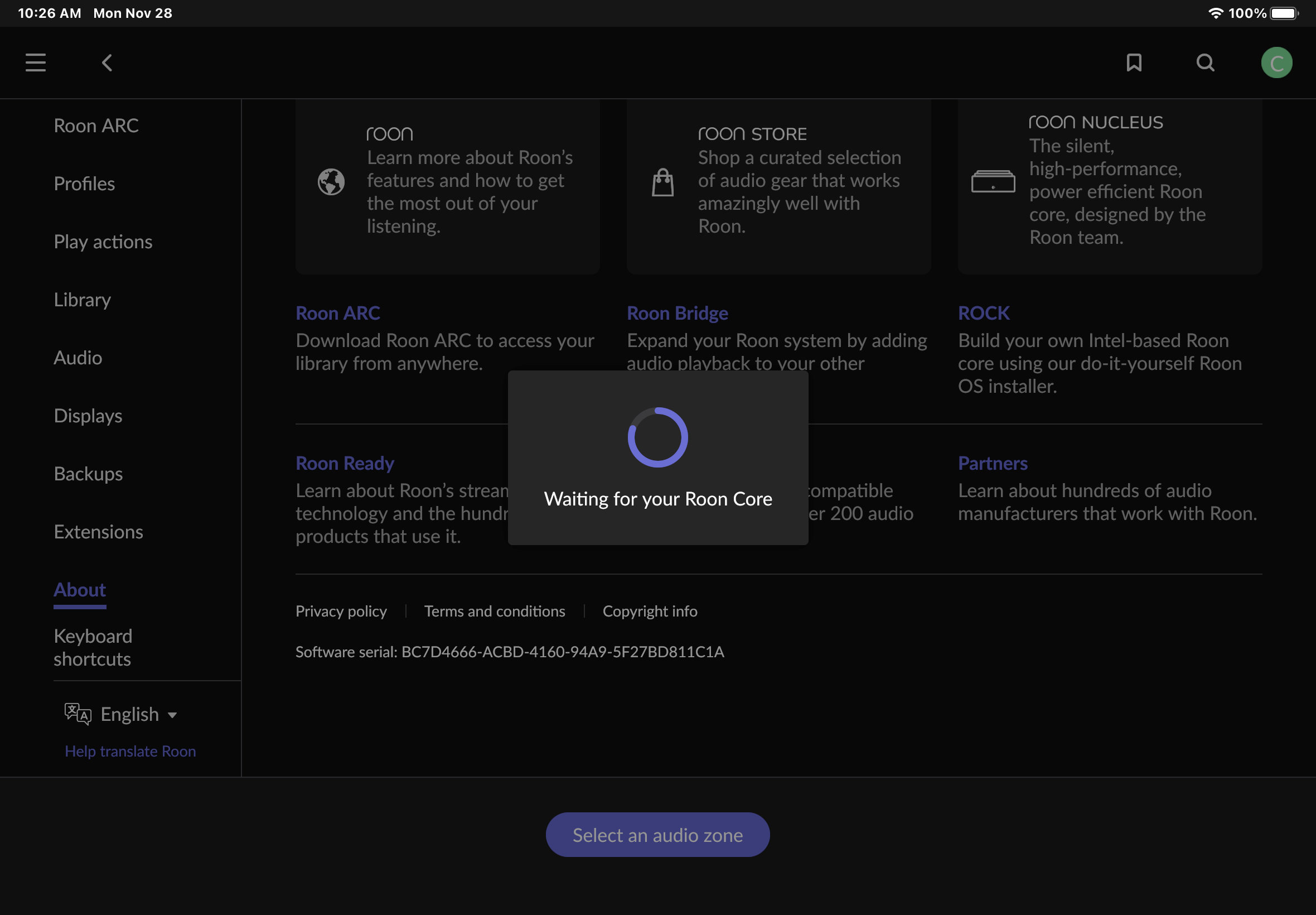This screenshot has width=1316, height=915.
Task: Open the Partners link
Action: (993, 463)
